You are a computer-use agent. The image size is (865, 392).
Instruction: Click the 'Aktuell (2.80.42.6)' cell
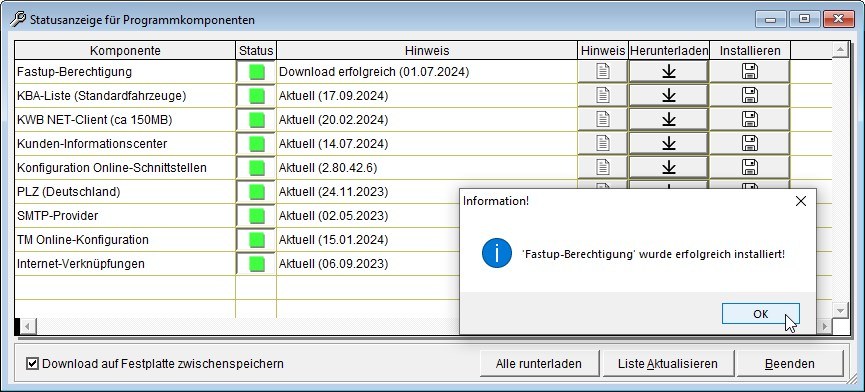427,168
